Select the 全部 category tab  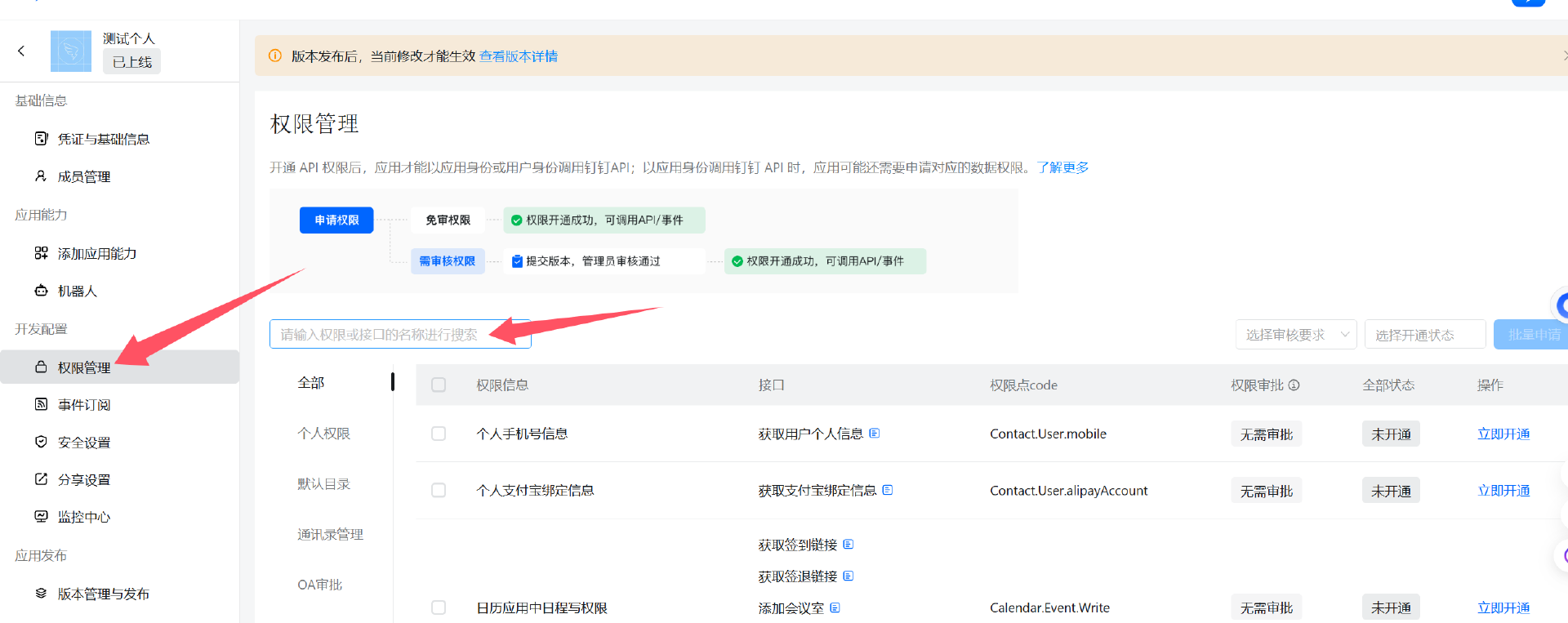311,383
